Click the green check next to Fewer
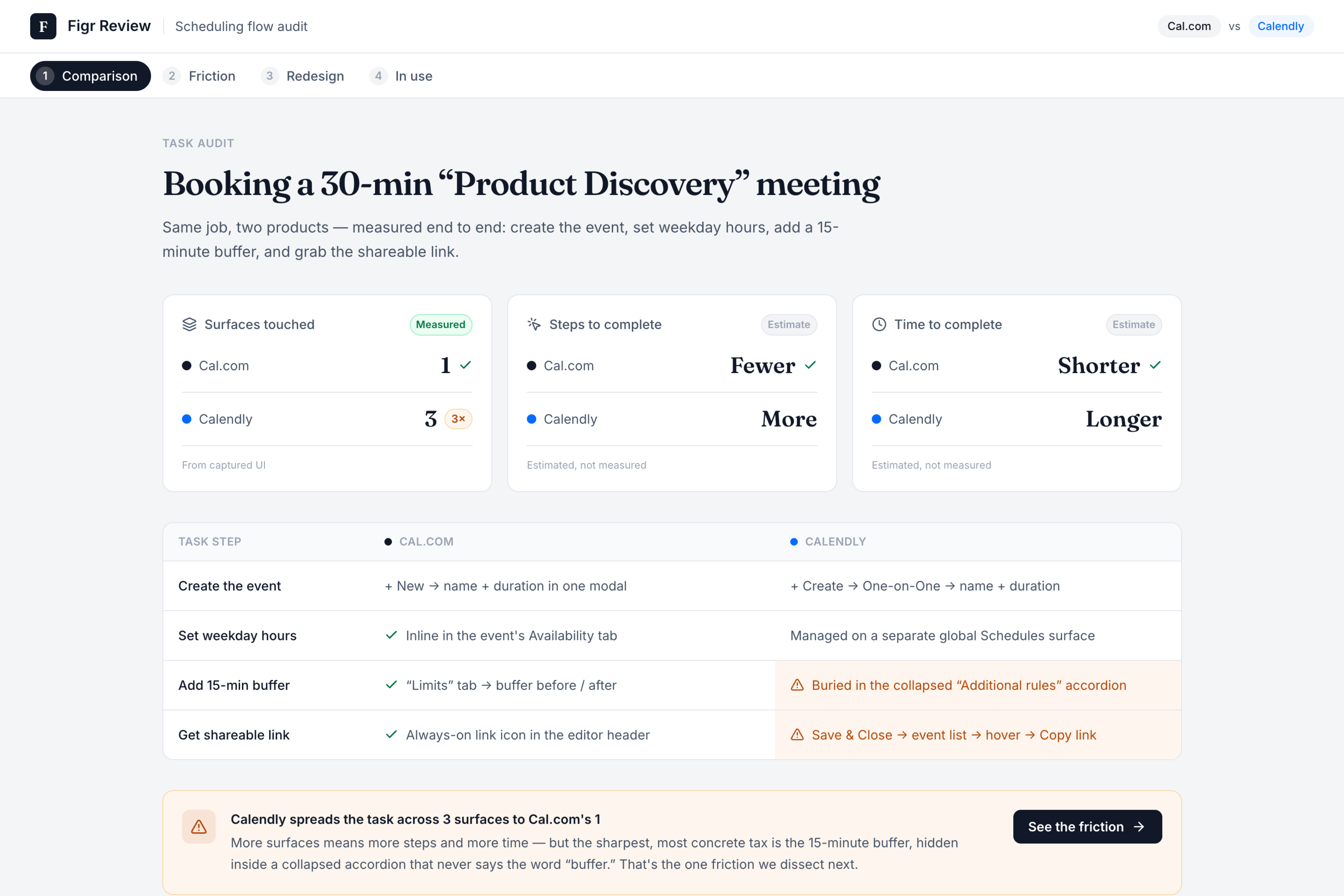Viewport: 1344px width, 896px height. coord(810,365)
